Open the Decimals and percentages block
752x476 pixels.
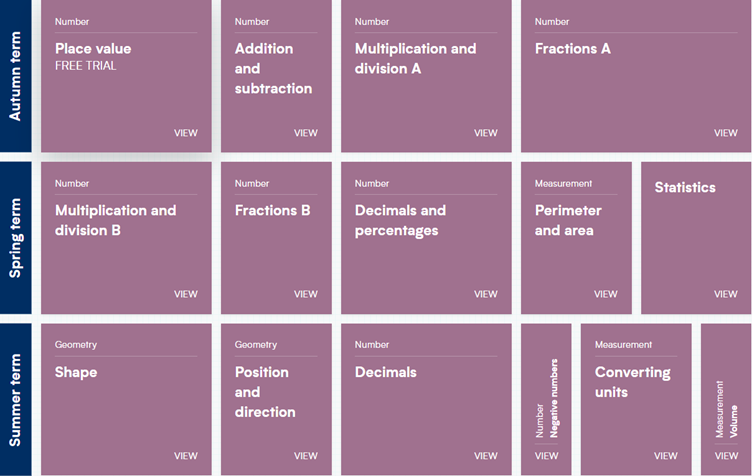(425, 238)
